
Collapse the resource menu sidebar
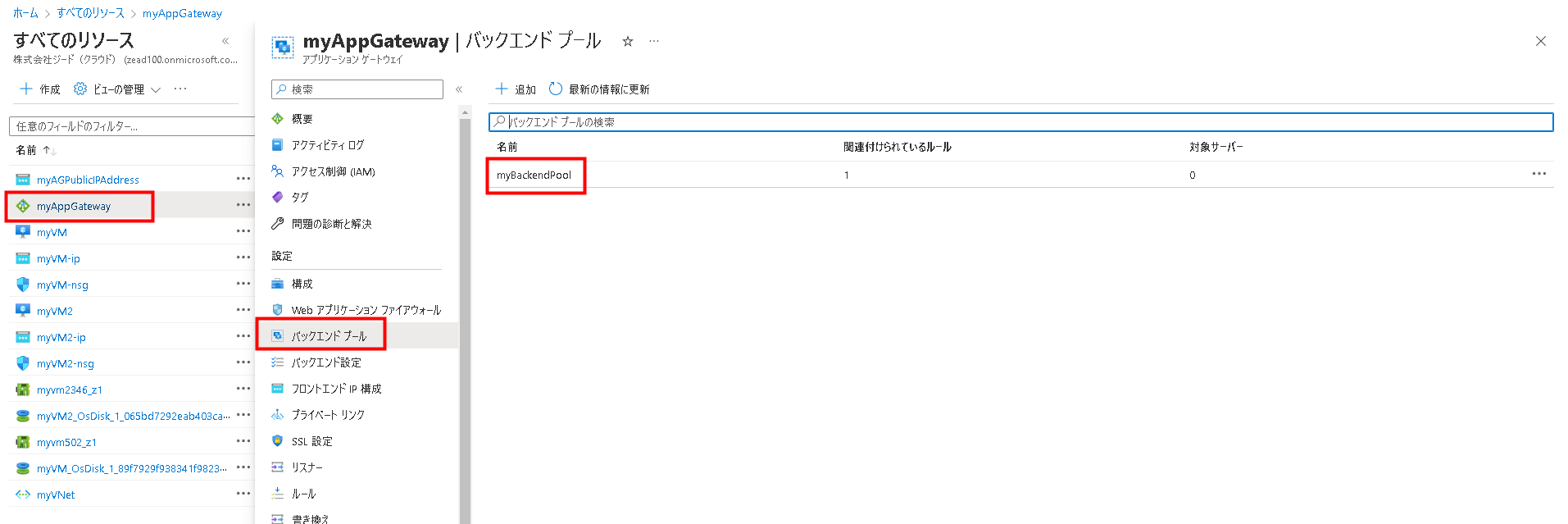459,89
